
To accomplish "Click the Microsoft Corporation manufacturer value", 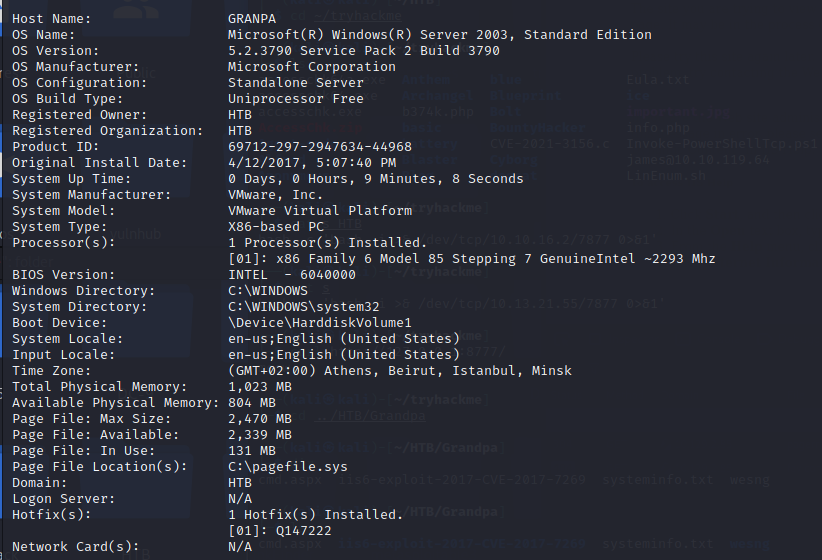I will click(311, 67).
